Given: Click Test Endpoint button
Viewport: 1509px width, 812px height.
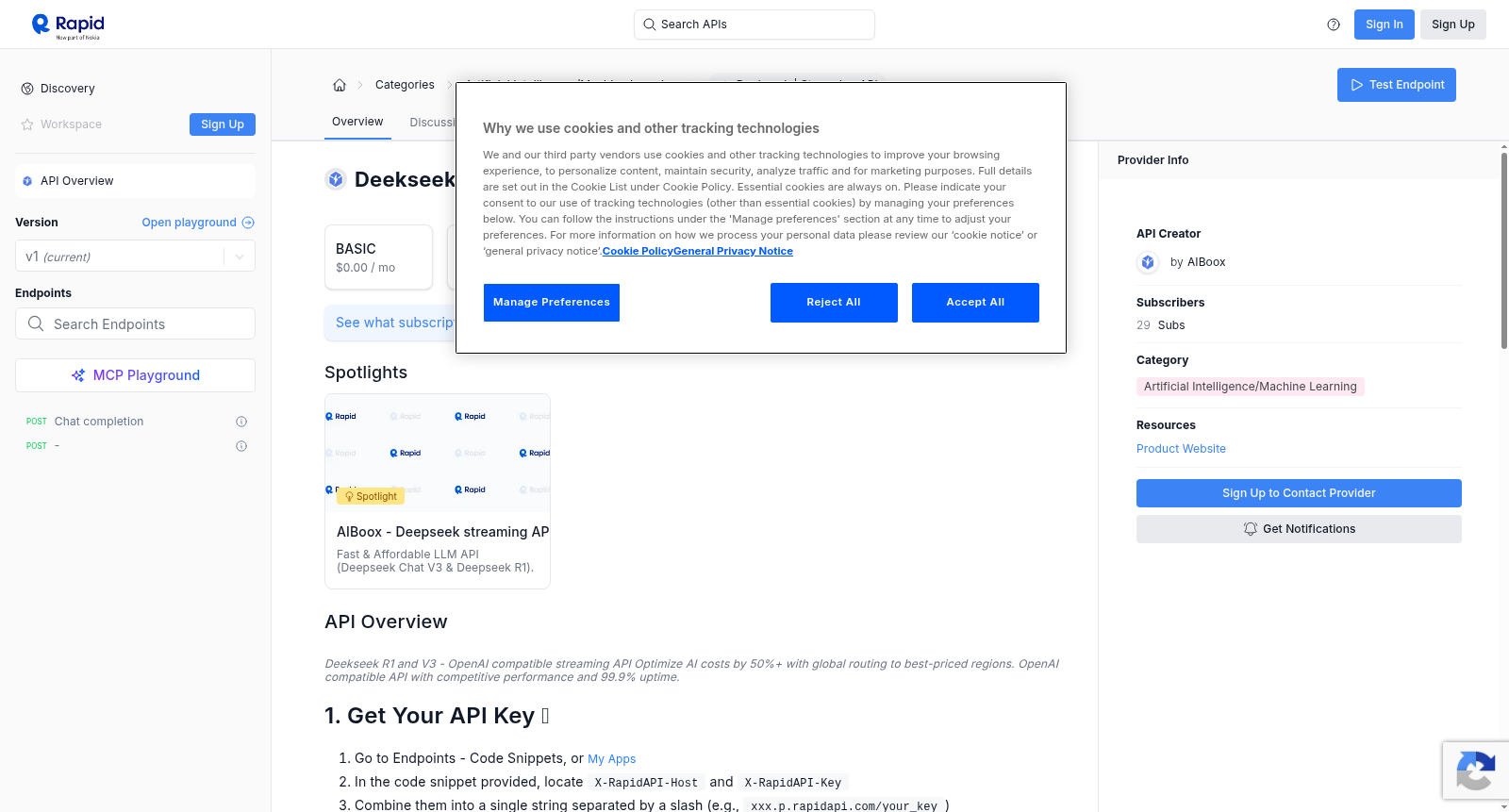Looking at the screenshot, I should [x=1397, y=85].
